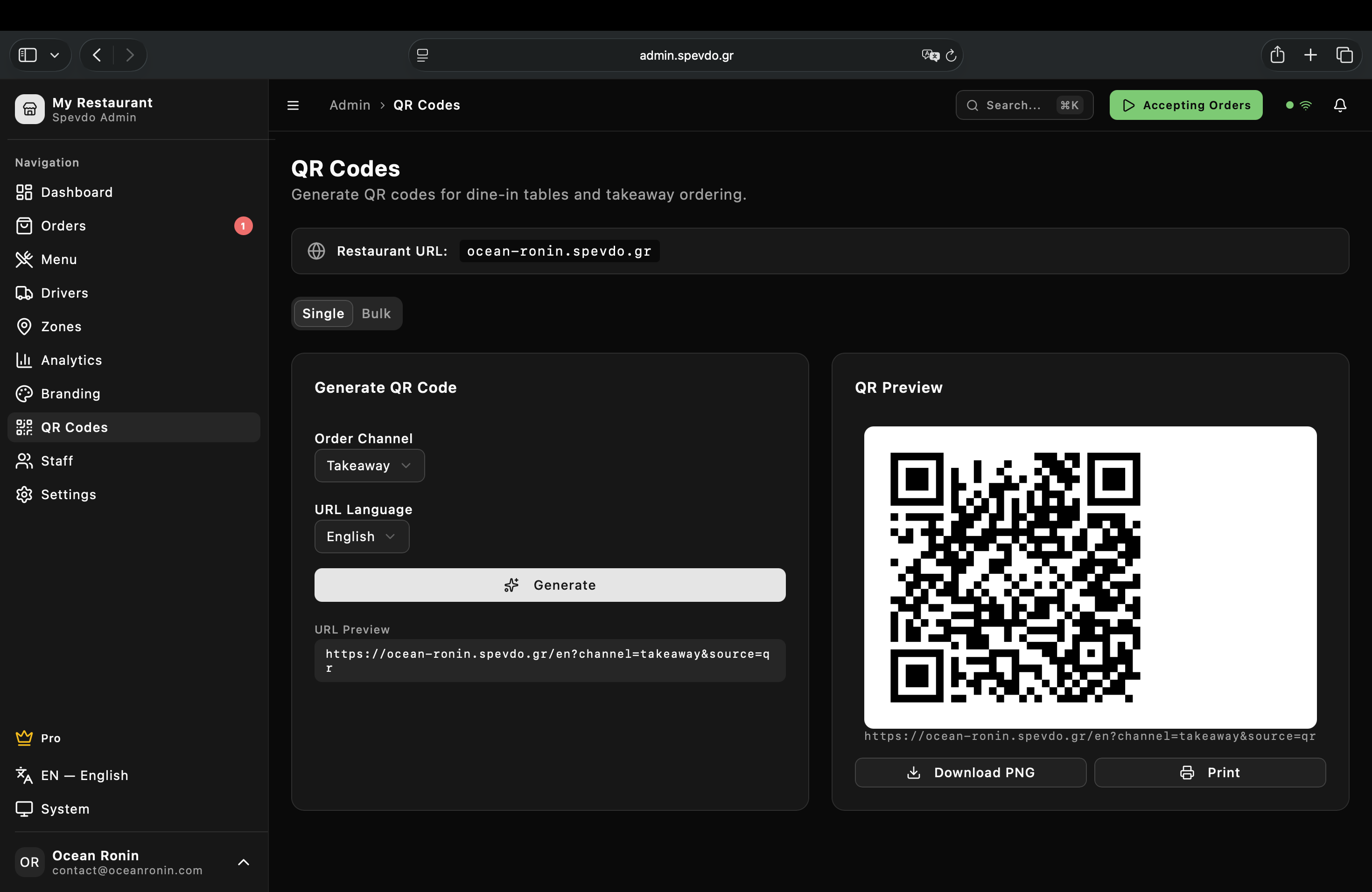Screen dimensions: 1372x892
Task: Collapse the sidebar with the hamburger toggle
Action: (x=293, y=105)
